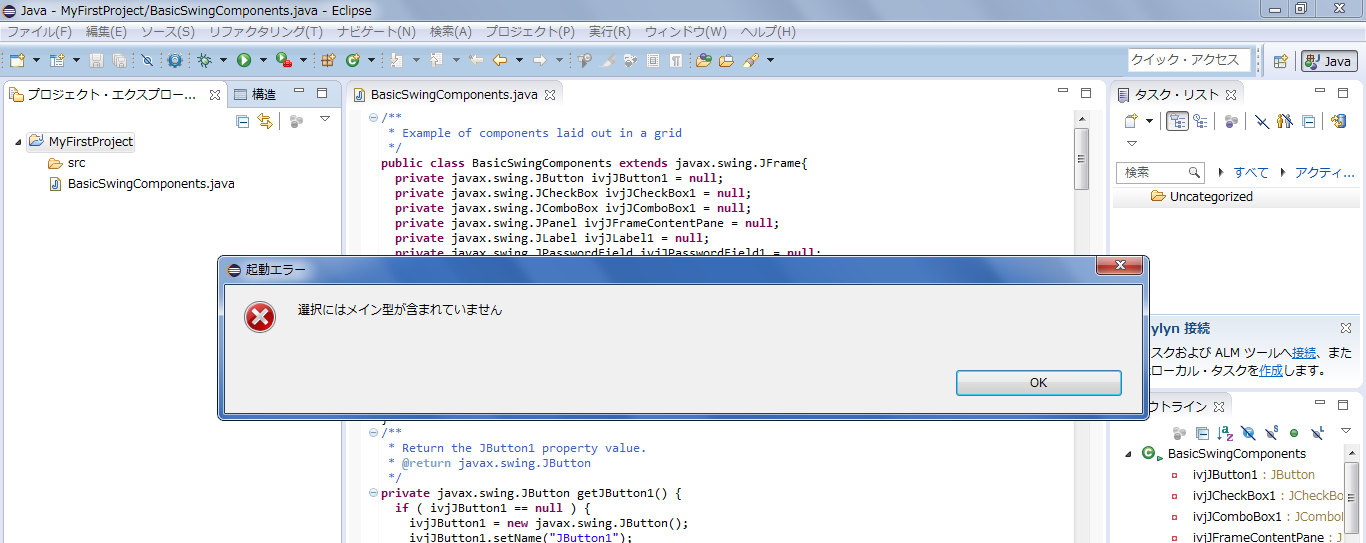Click the Open Perspective icon

[1280, 61]
